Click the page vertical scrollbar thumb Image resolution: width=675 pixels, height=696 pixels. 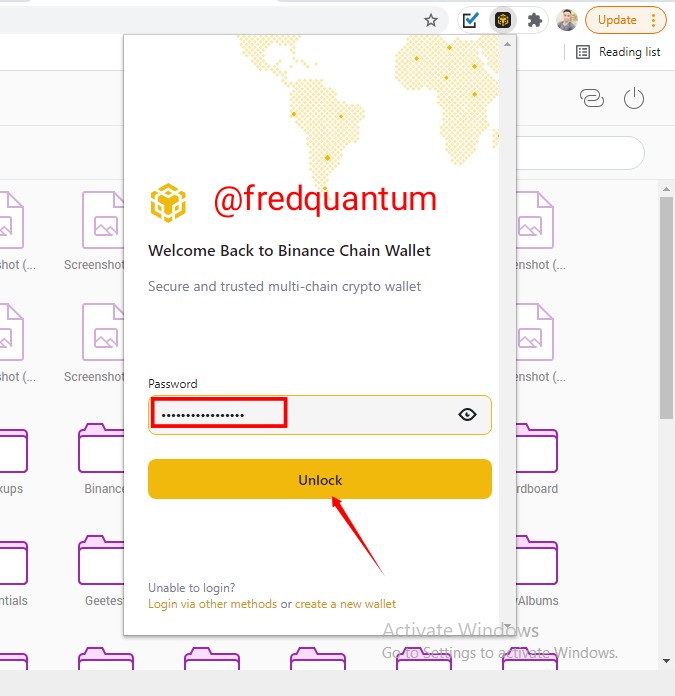(666, 308)
